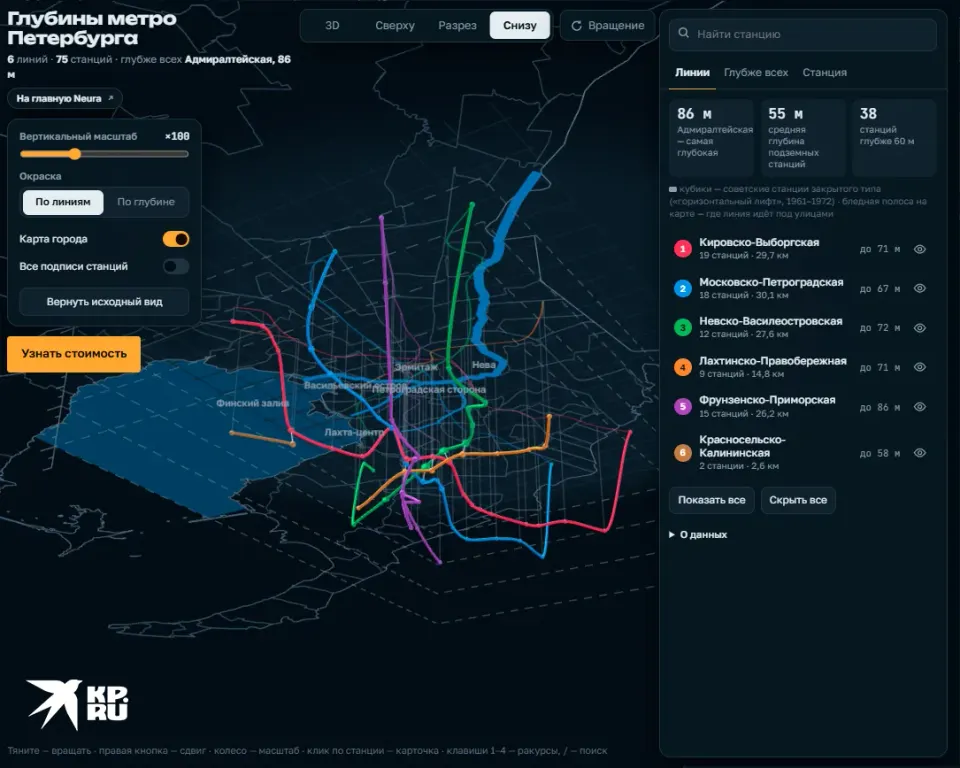Click the 86 м Адмиралтейская stat card
The width and height of the screenshot is (960, 768).
(711, 138)
